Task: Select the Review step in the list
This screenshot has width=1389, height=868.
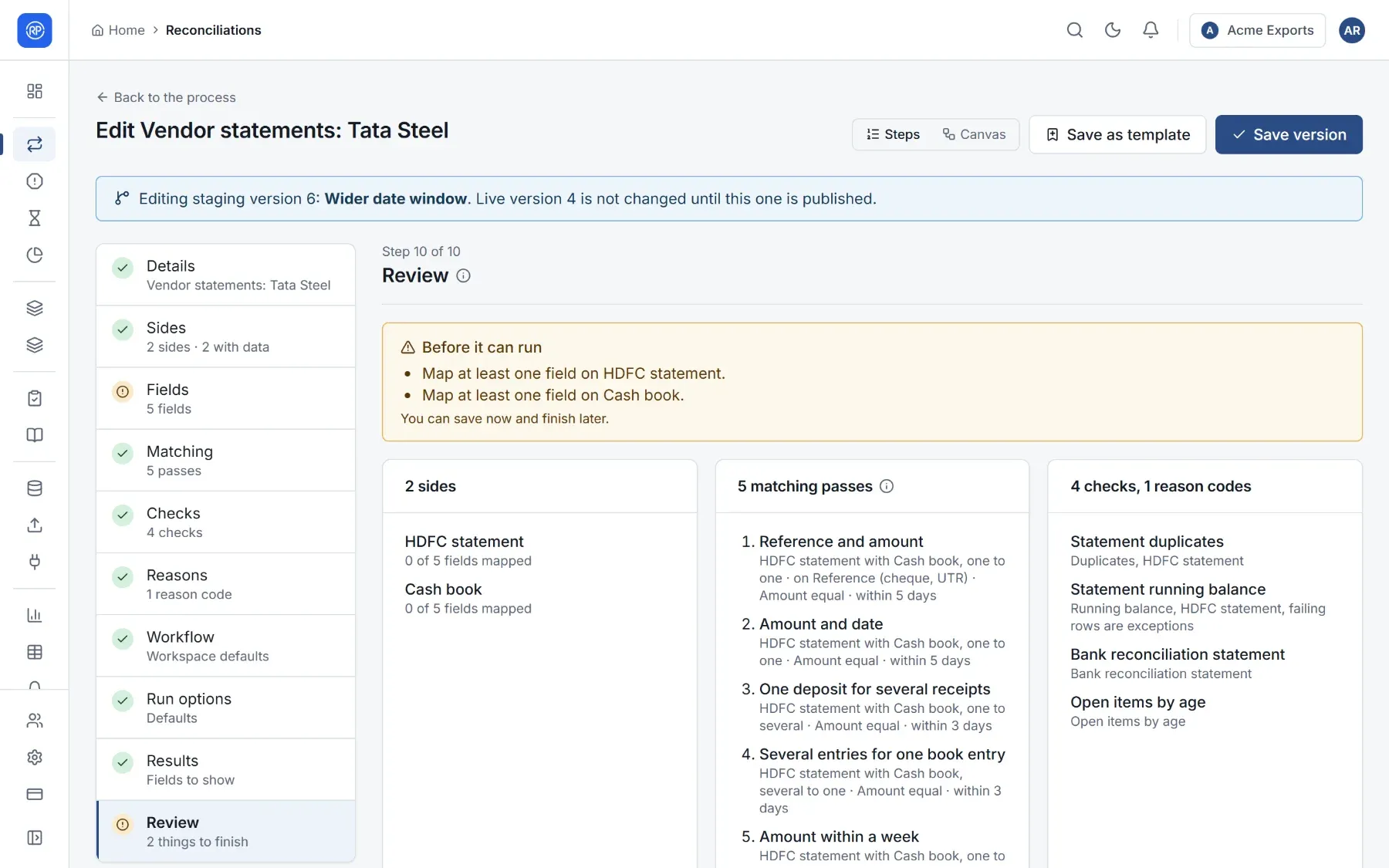Action: (x=225, y=832)
